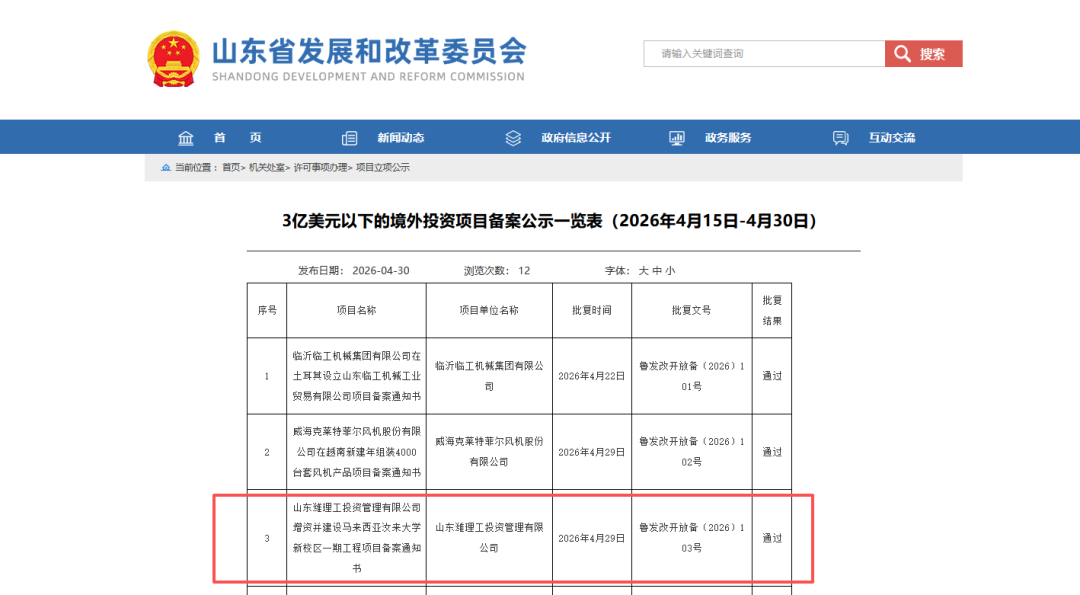Image resolution: width=1080 pixels, height=595 pixels.
Task: Go to 许可事项办理 in breadcrumb
Action: point(320,167)
